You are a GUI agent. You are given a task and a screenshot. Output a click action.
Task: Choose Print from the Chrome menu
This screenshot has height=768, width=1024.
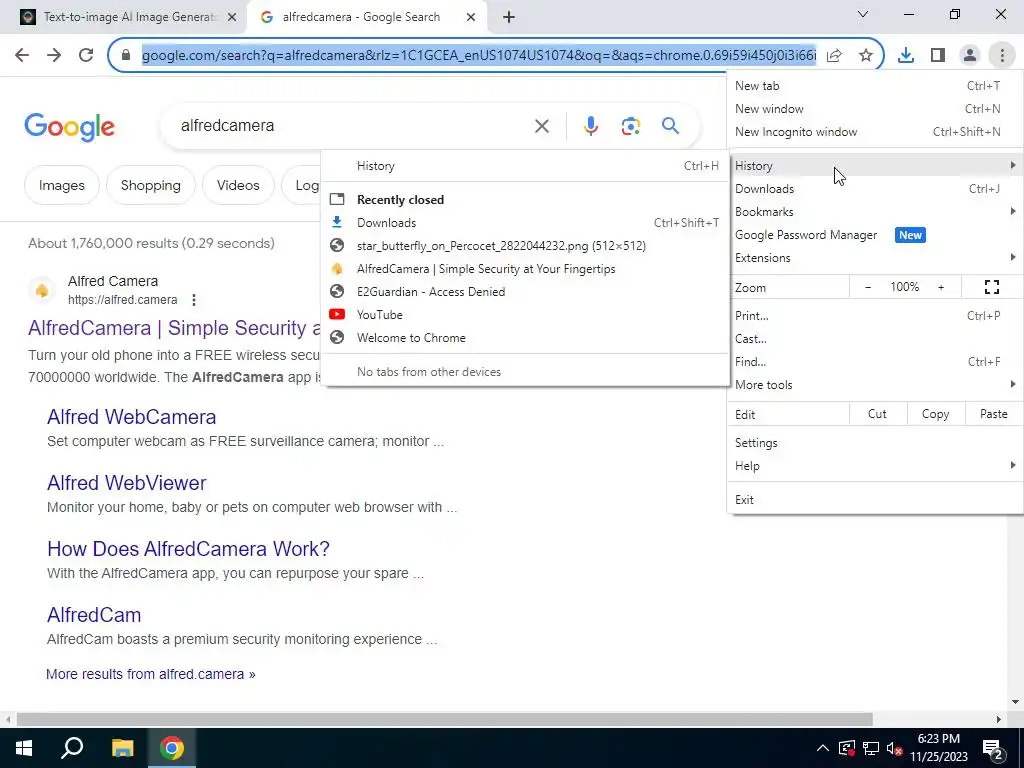tap(875, 315)
